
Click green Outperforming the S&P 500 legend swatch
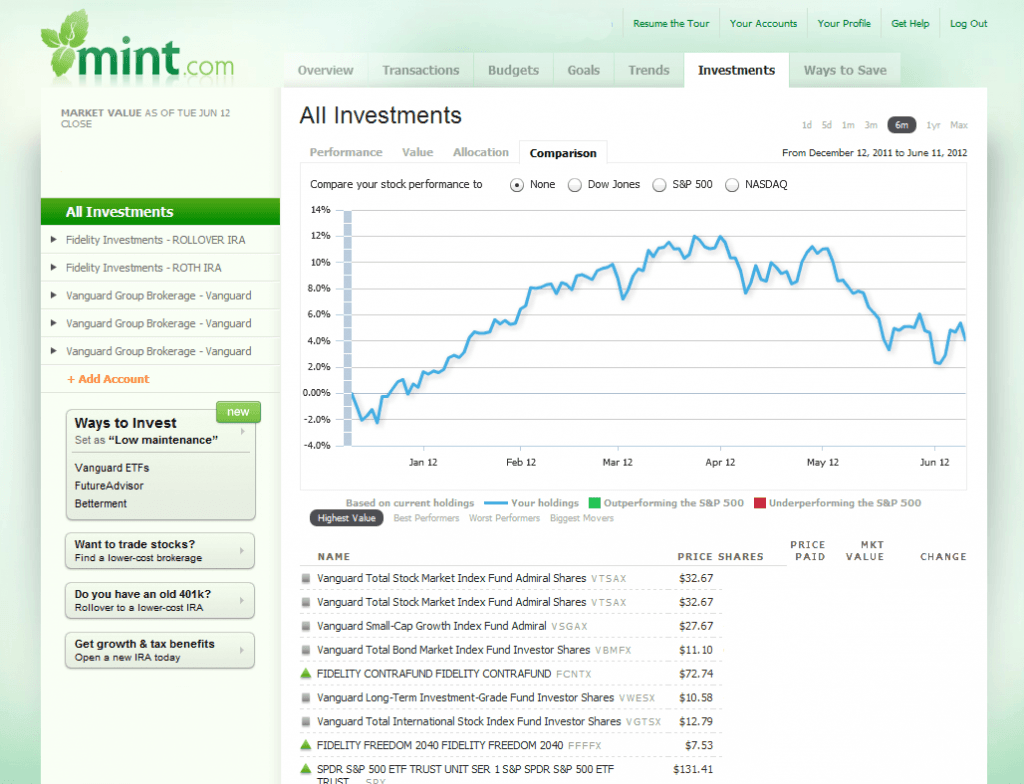[594, 502]
